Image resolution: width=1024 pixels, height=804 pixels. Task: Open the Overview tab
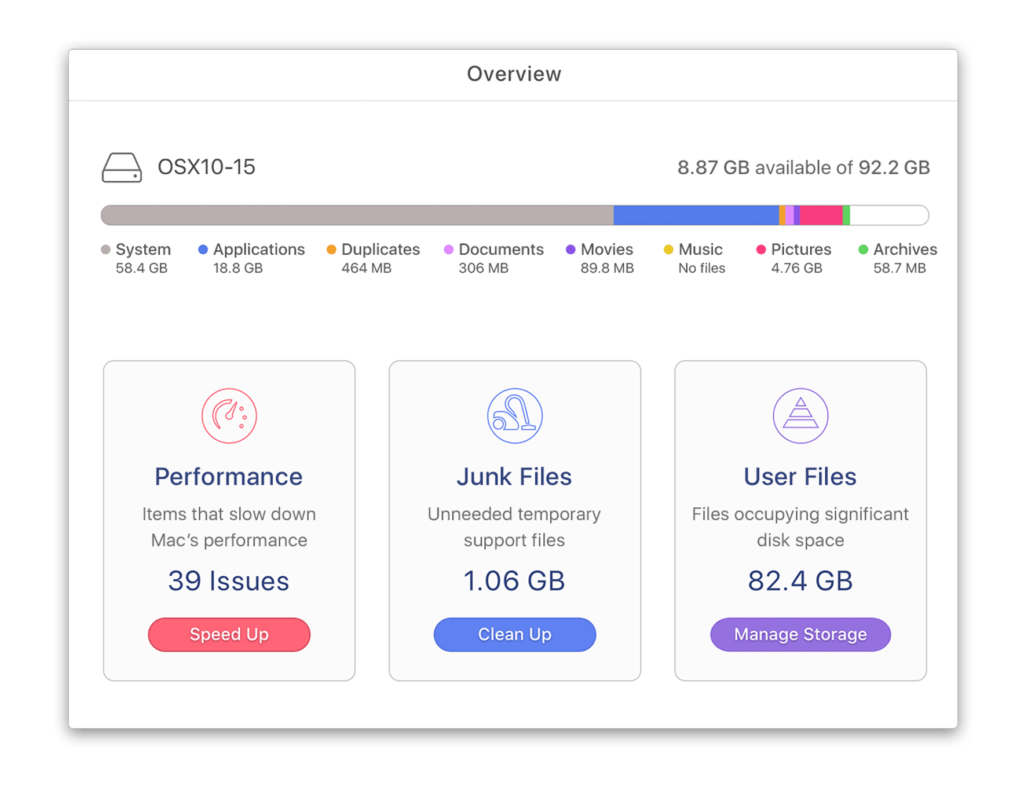(x=514, y=73)
